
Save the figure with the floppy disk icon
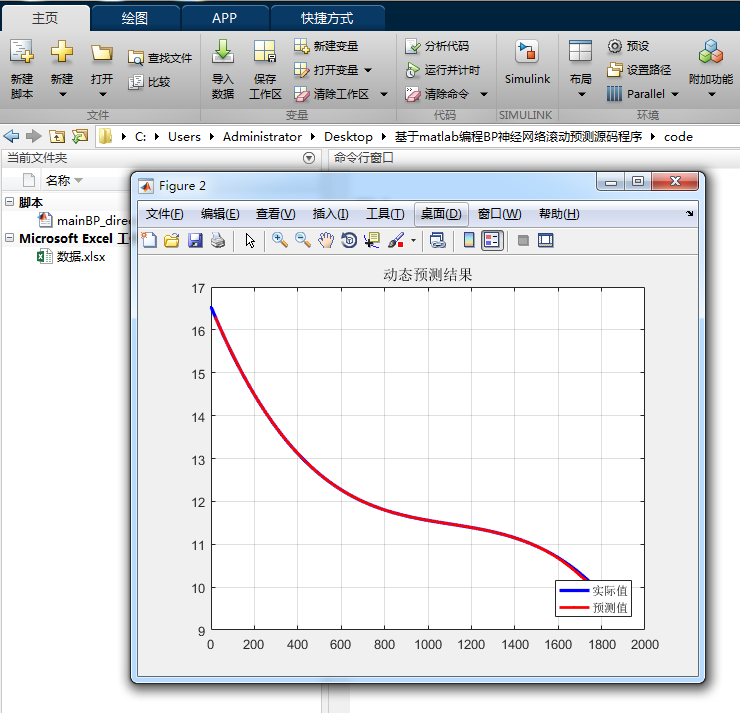tap(195, 241)
